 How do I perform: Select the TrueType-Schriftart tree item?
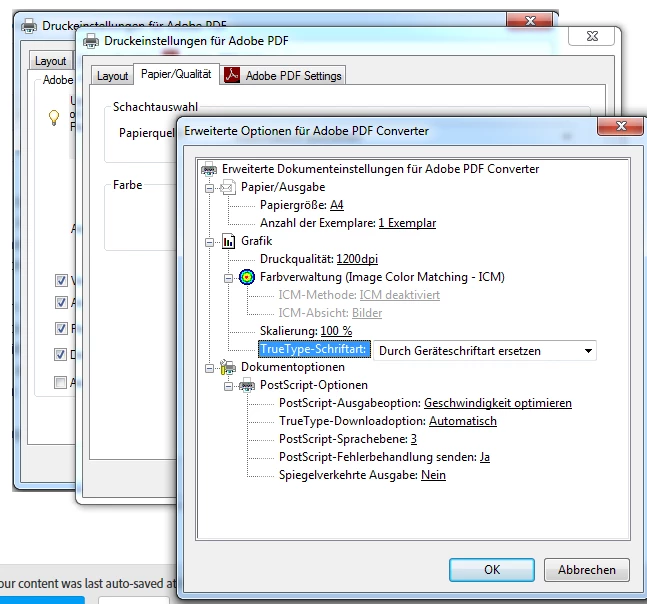pyautogui.click(x=313, y=349)
